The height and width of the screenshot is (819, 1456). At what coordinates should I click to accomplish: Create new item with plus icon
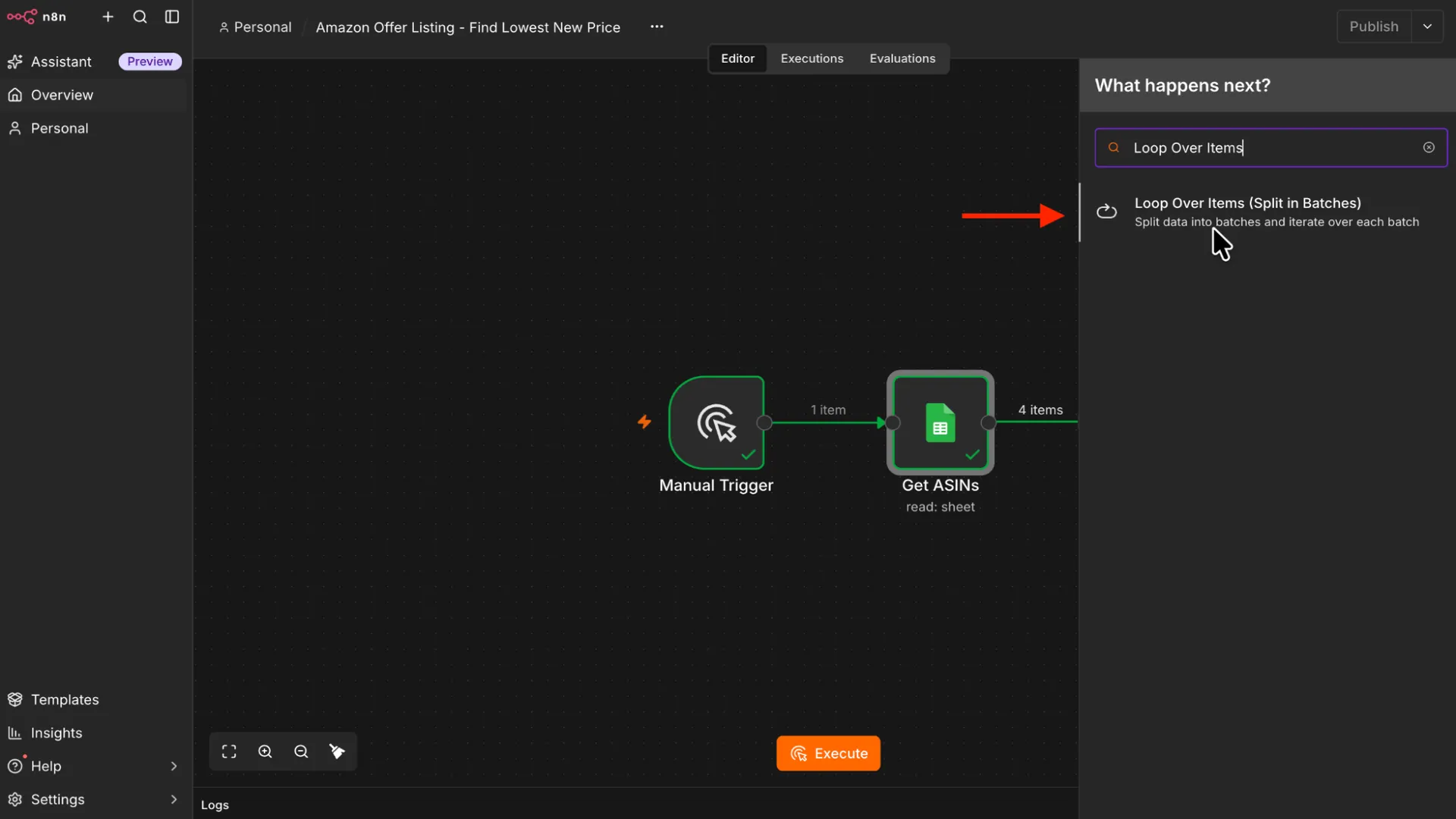point(108,17)
